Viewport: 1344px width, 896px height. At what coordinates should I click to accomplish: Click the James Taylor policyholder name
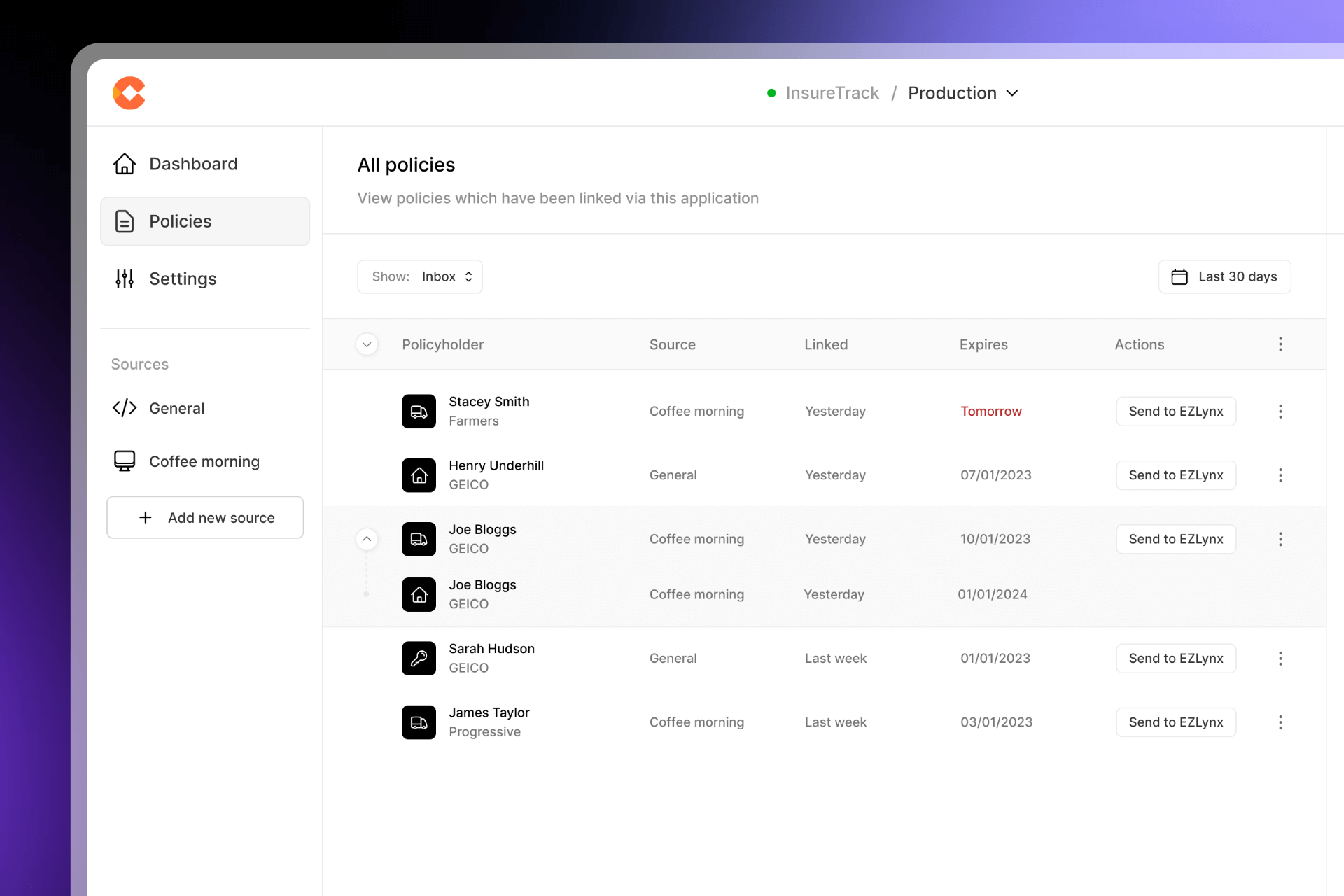click(x=489, y=713)
